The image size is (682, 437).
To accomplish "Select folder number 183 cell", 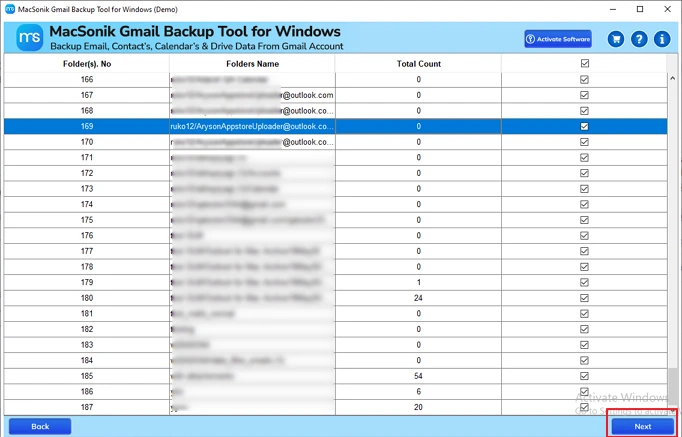I will [x=87, y=345].
